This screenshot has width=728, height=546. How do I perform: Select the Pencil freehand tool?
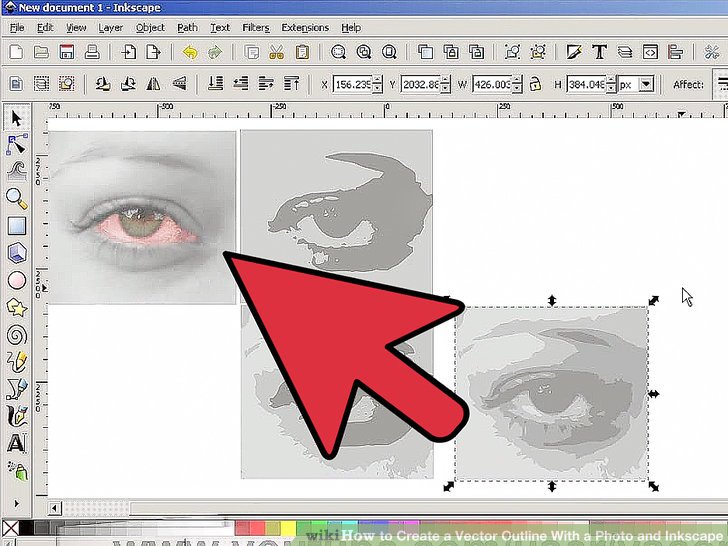coord(17,362)
